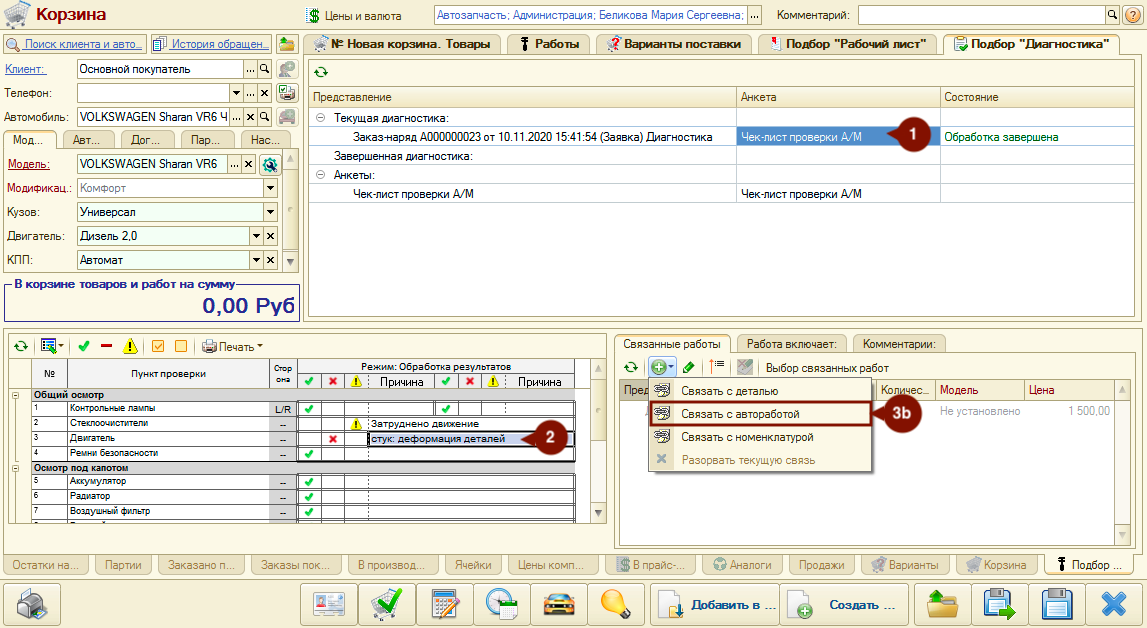Click the red cross mark for Двигатель
Viewport: 1147px width, 628px height.
point(333,439)
